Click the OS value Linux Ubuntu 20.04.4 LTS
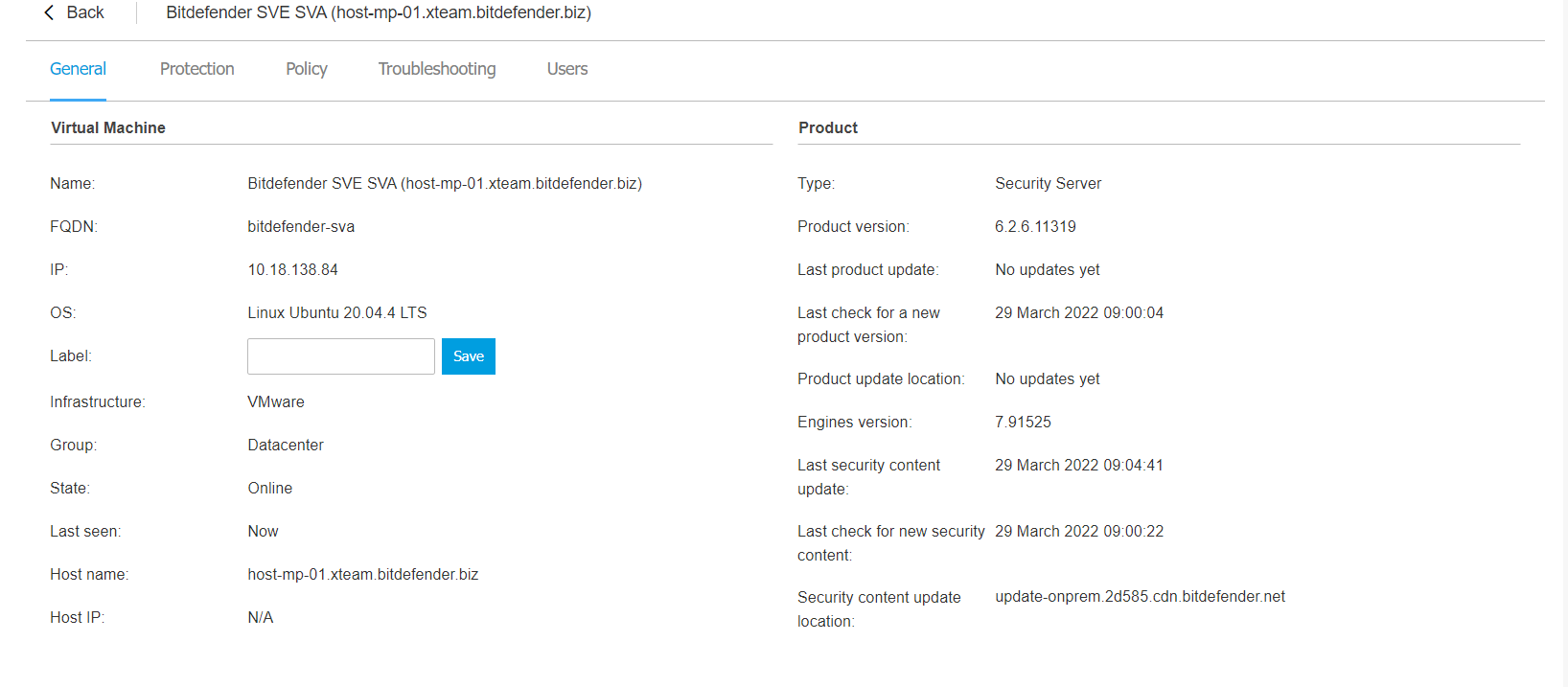Screen dimensions: 1568x687 pyautogui.click(x=336, y=313)
